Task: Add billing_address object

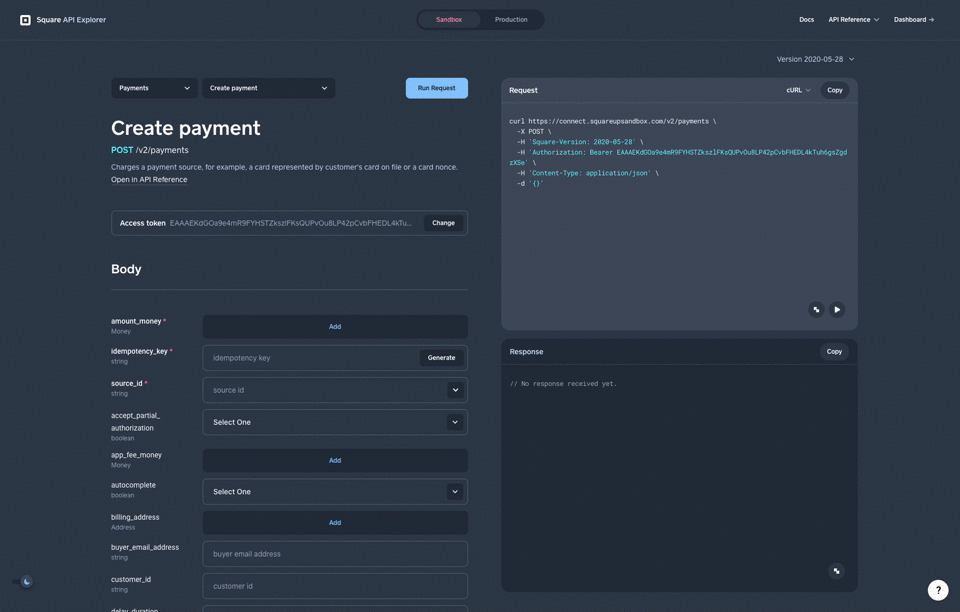Action: coord(335,523)
